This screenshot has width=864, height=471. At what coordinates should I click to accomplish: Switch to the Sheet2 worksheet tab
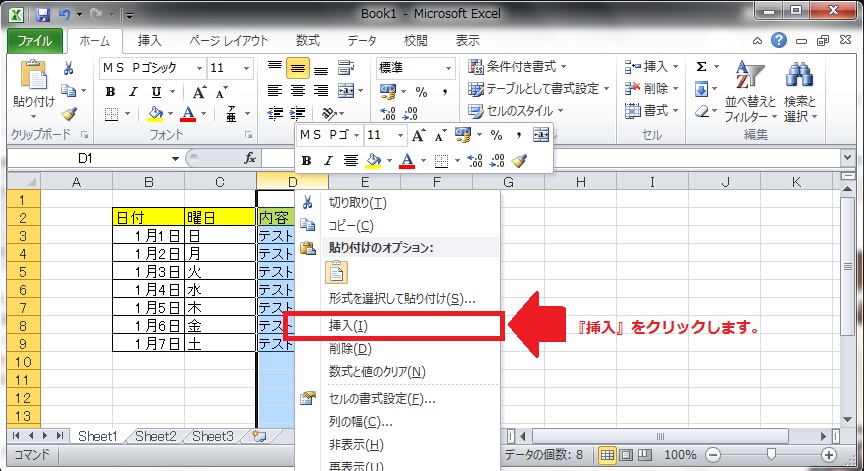pos(156,436)
